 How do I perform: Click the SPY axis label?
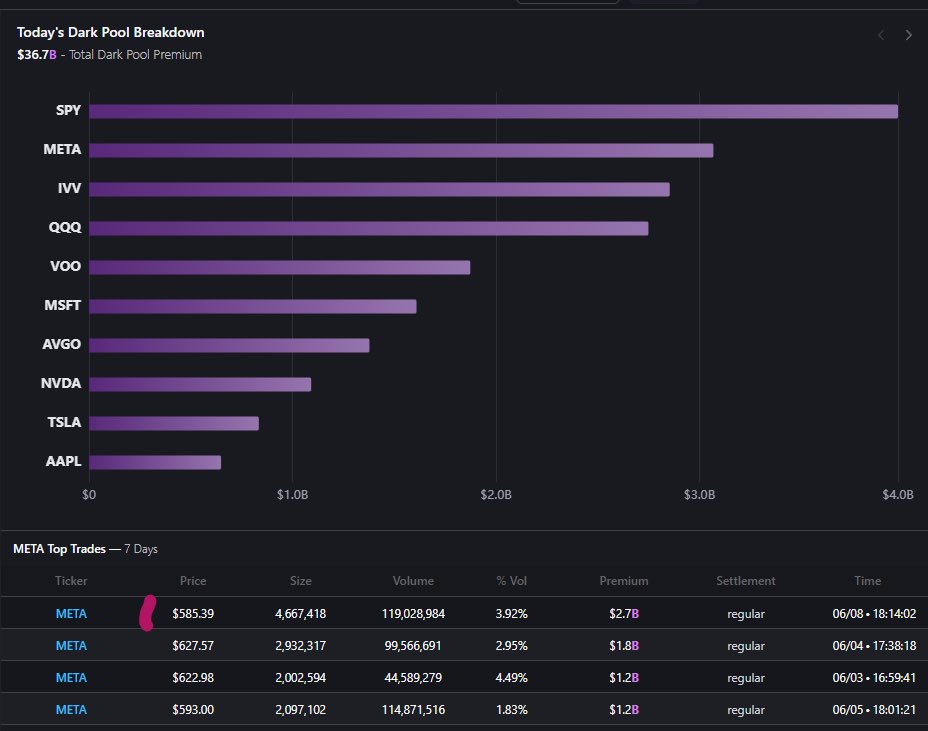[x=68, y=111]
